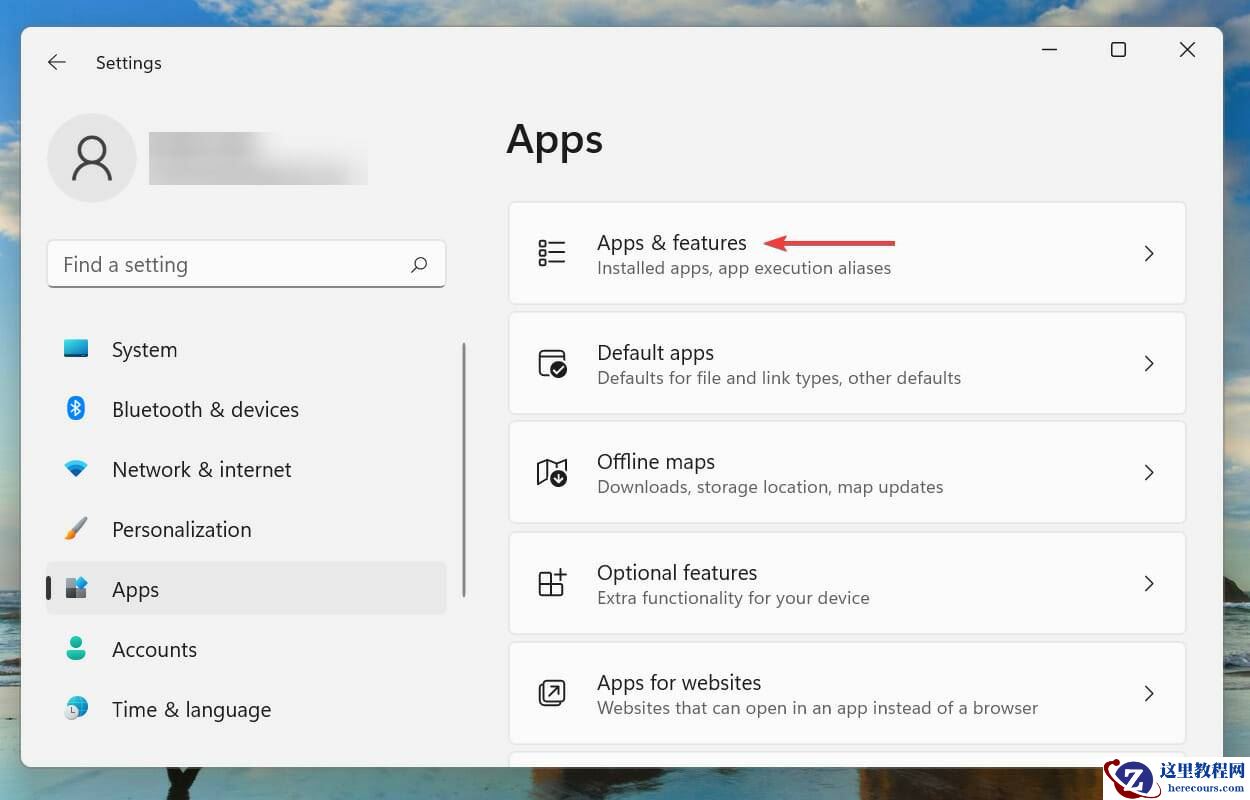The image size is (1250, 800).
Task: Click the Bluetooth icon in sidebar
Action: [76, 408]
